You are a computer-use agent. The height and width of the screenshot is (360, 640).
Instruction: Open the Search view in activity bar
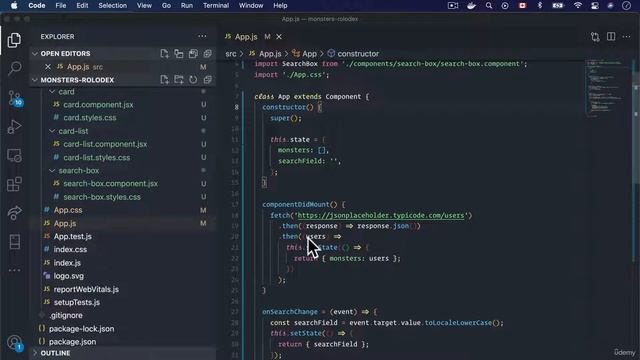click(x=14, y=68)
